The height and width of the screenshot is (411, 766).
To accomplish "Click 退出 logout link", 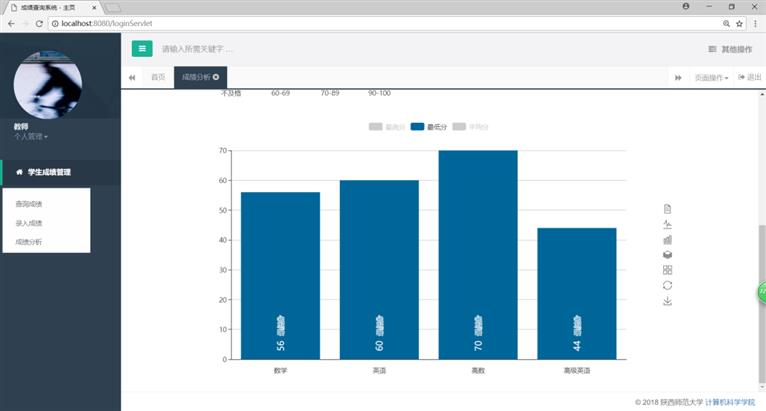I will click(749, 77).
